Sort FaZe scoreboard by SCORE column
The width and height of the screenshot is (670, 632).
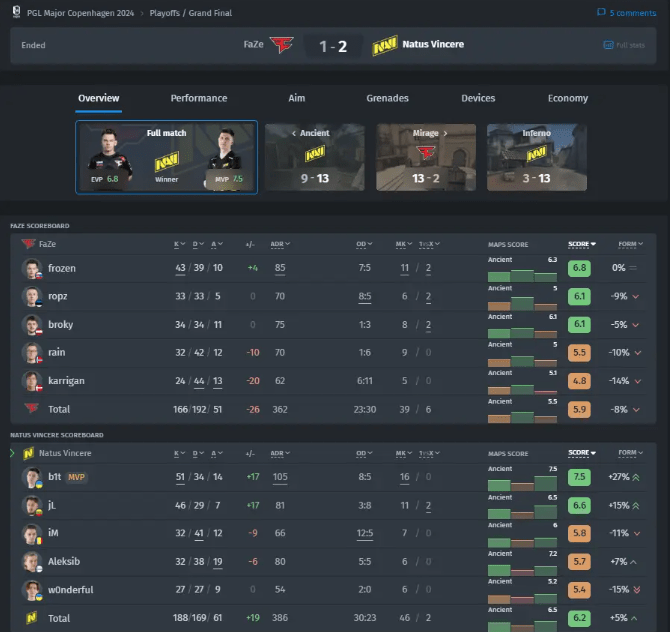point(582,244)
